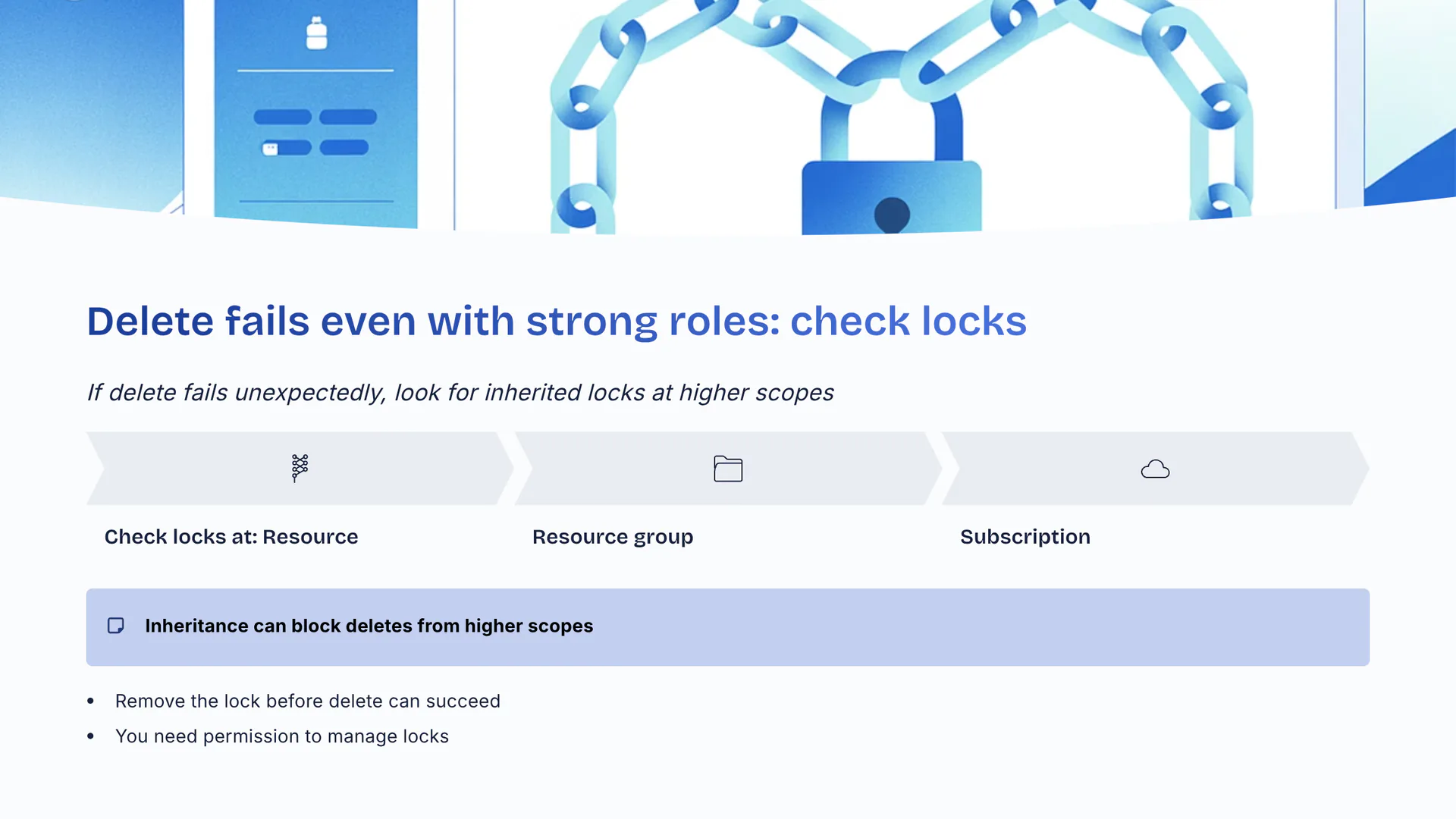Click the blue phone screen illustration

pos(315,174)
